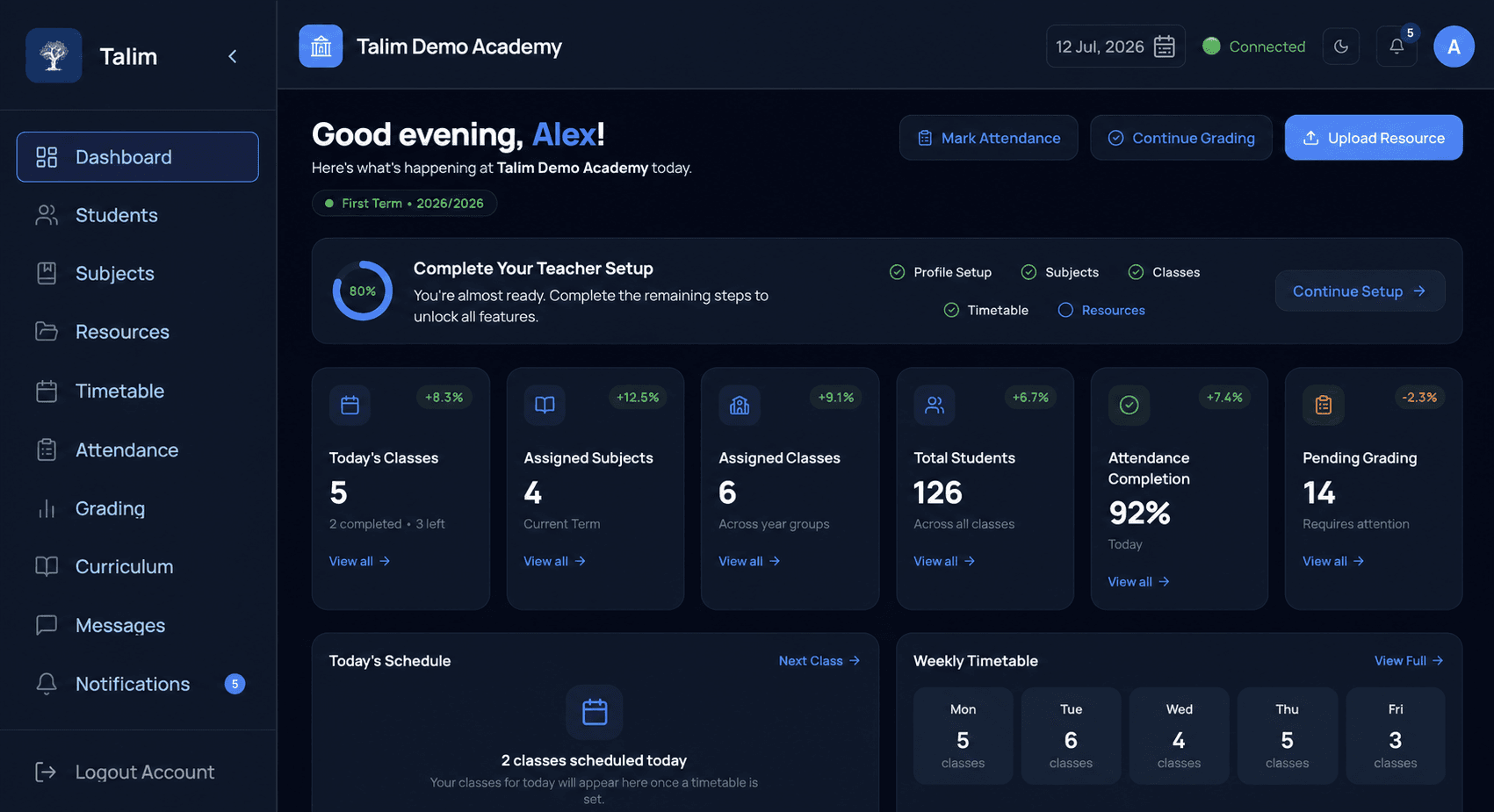The width and height of the screenshot is (1494, 812).
Task: Click View all under Today's Classes
Action: [x=359, y=561]
